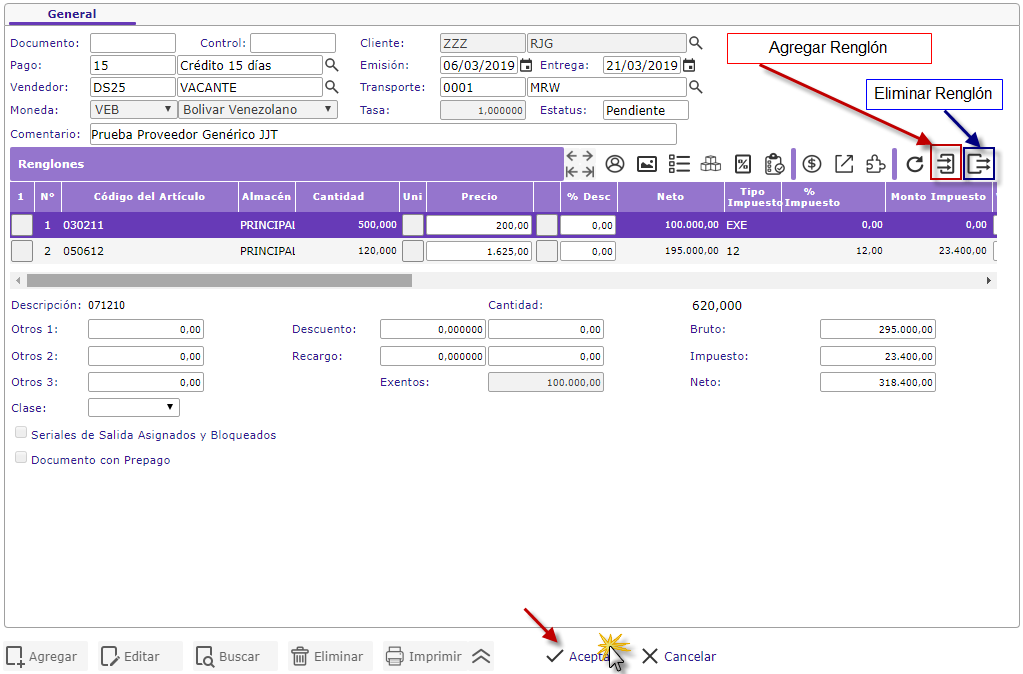Click the percent discount icon in toolbar
This screenshot has height=674, width=1023.
(742, 164)
